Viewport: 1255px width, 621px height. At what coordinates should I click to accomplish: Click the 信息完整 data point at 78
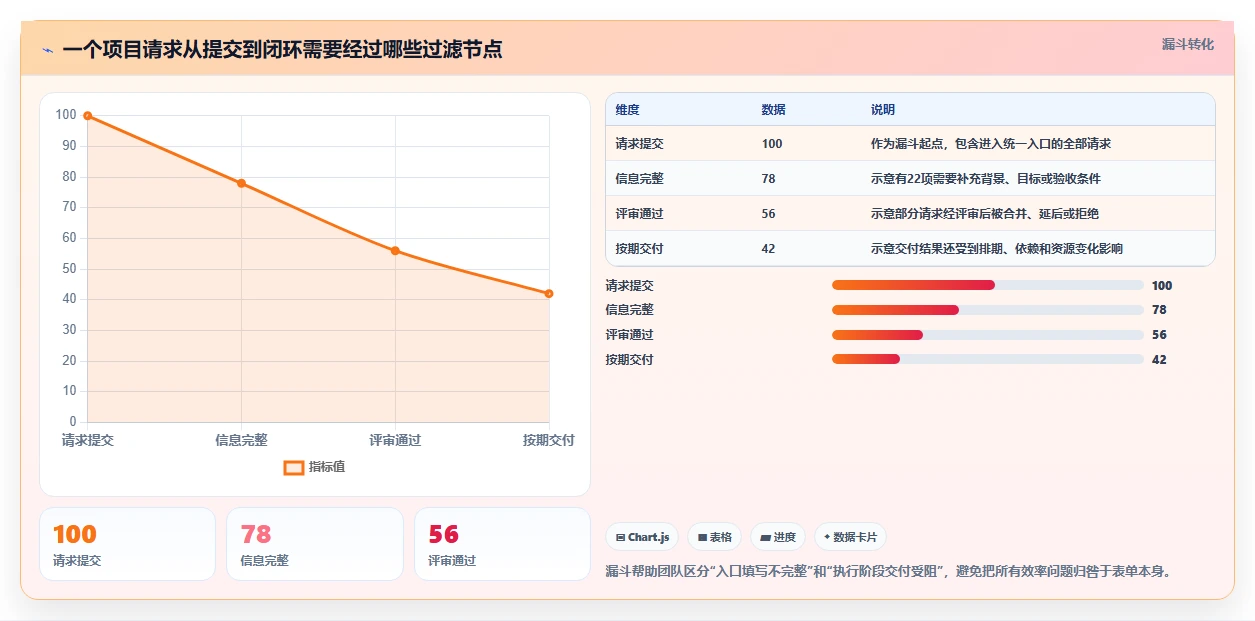241,183
